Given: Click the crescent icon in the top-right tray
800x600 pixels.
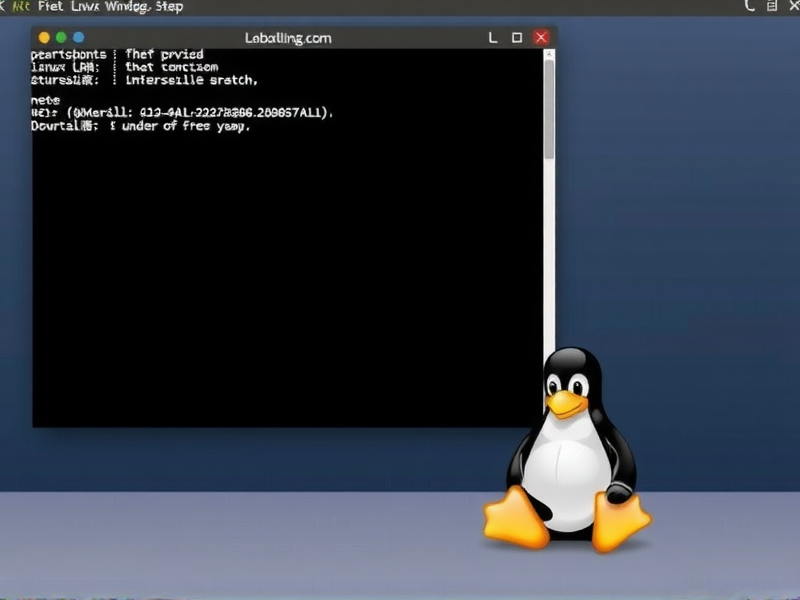Looking at the screenshot, I should pos(749,6).
